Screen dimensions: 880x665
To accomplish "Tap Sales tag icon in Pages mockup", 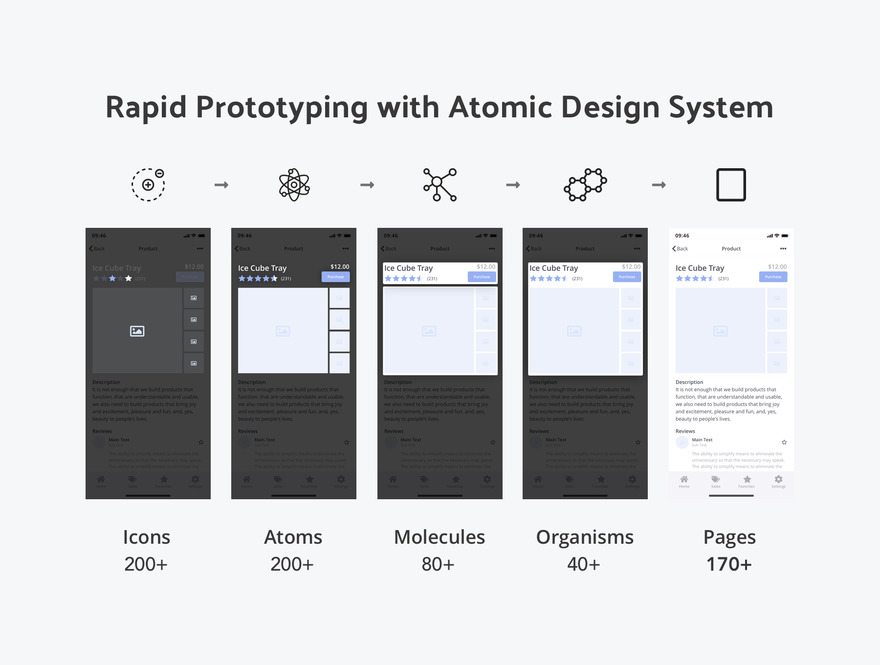I will coord(716,479).
